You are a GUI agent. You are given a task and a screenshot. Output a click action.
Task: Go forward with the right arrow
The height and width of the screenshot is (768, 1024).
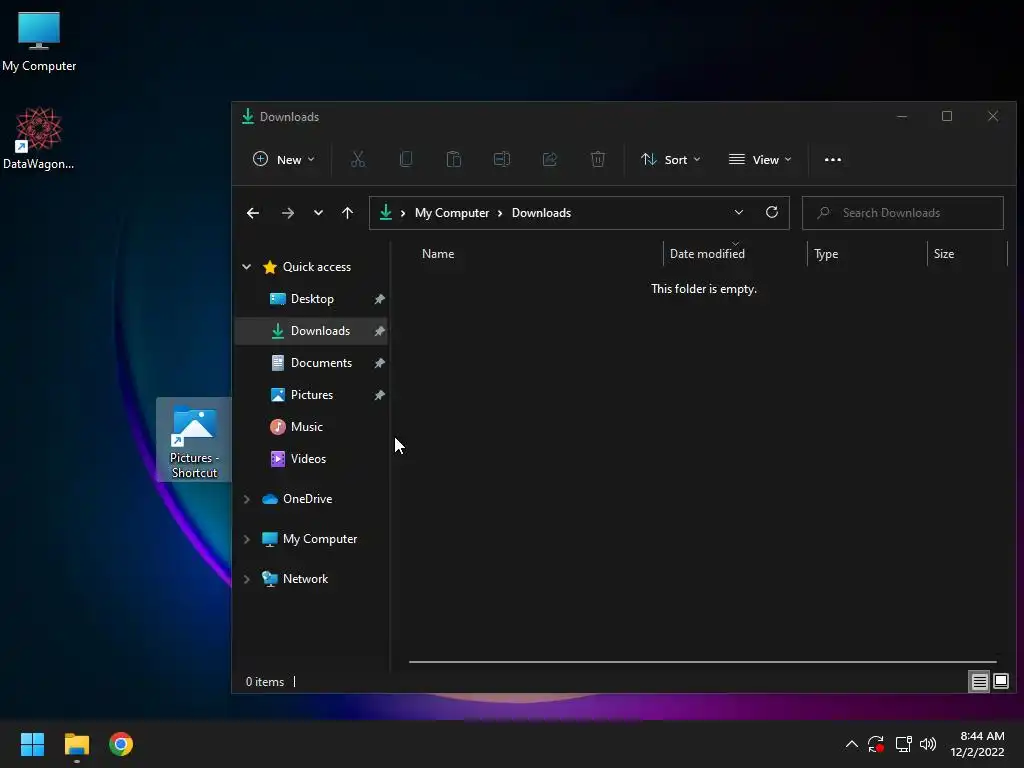[x=287, y=213]
